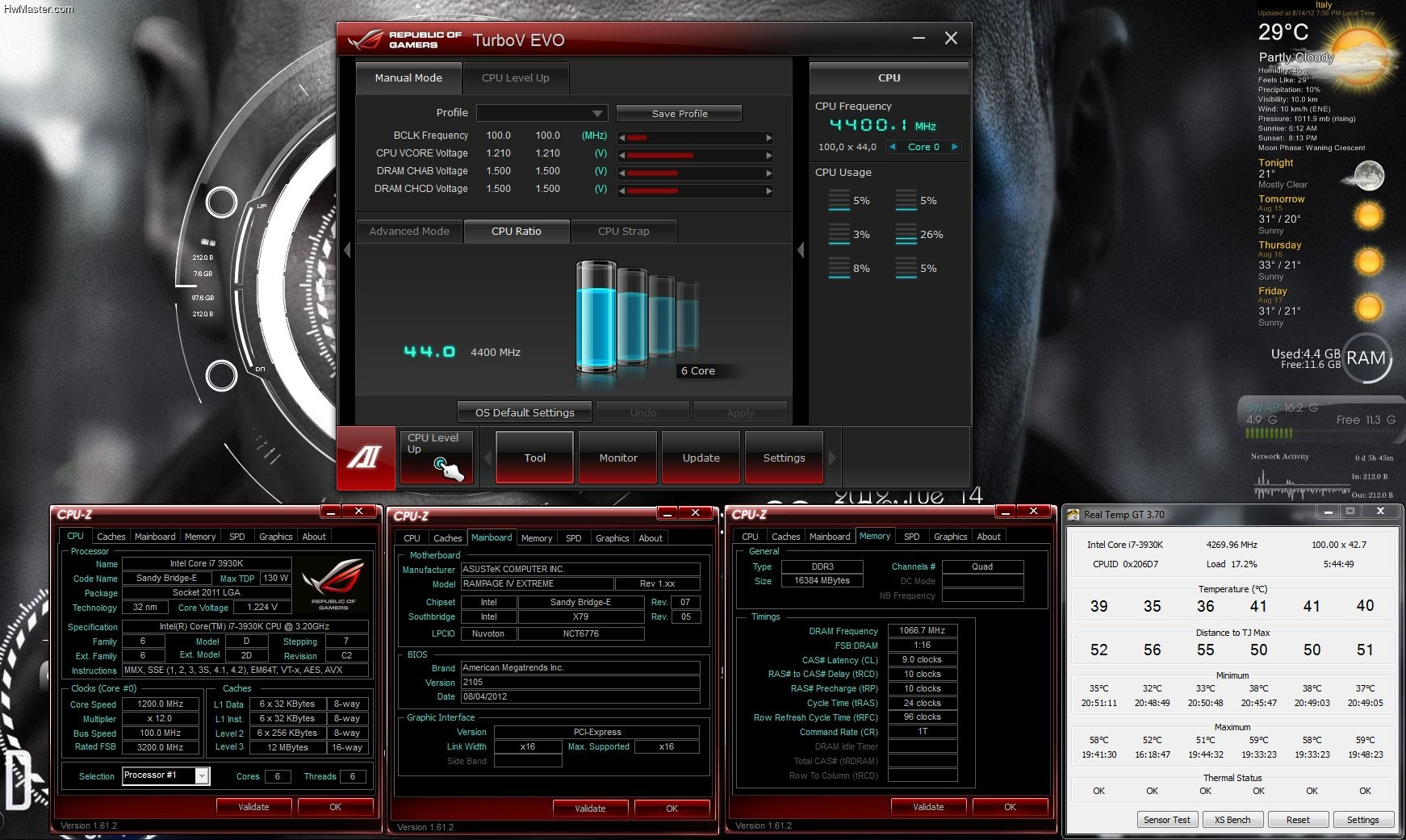This screenshot has width=1406, height=840.
Task: Click the DN circle on desktop gadget
Action: (x=221, y=375)
